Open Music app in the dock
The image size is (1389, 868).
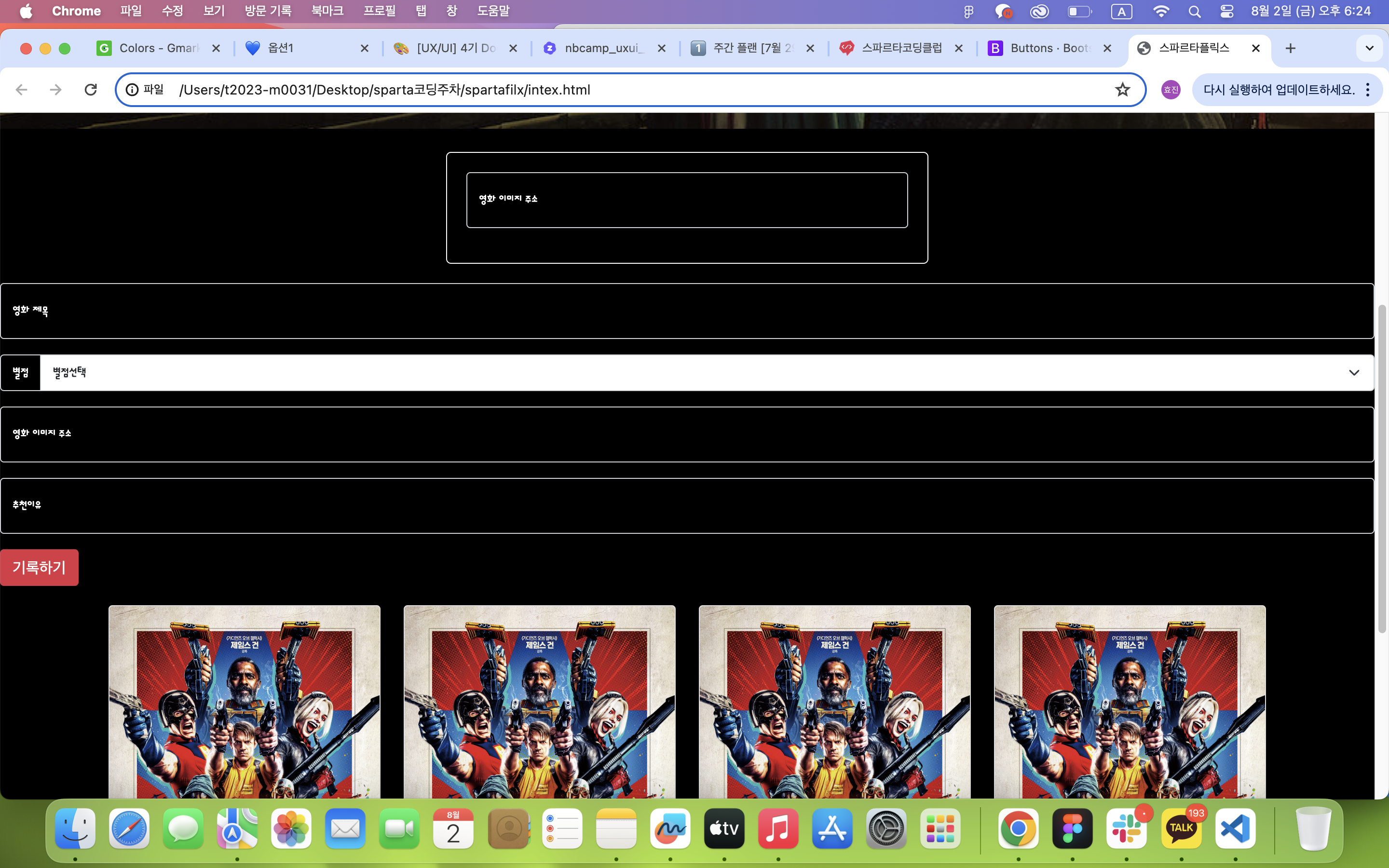pos(778,828)
